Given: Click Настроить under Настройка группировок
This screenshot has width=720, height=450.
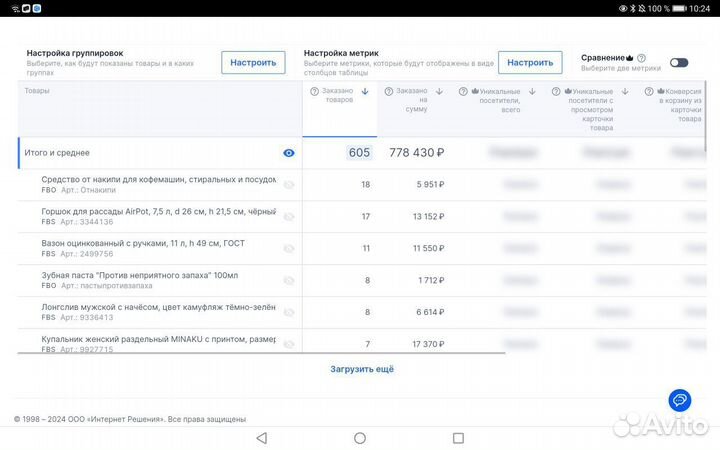Looking at the screenshot, I should tap(253, 62).
